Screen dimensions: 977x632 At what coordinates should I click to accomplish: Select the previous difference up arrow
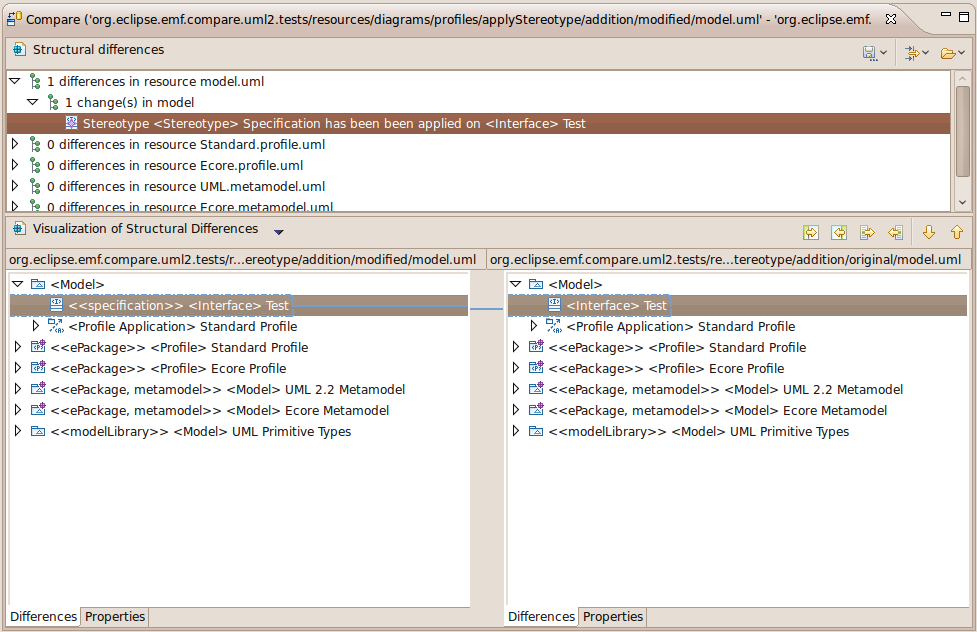pos(957,232)
